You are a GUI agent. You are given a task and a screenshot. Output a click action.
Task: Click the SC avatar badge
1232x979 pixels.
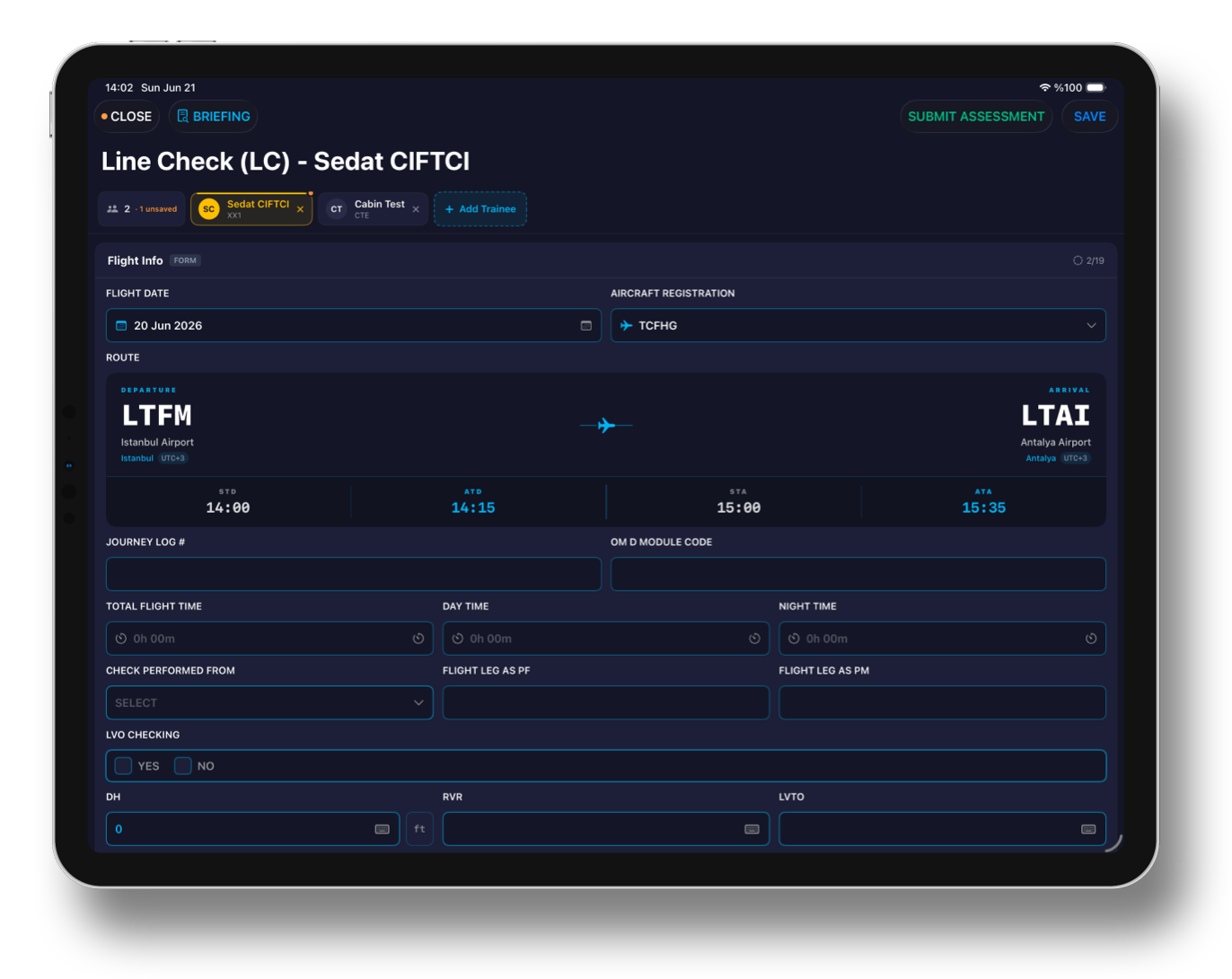[208, 209]
